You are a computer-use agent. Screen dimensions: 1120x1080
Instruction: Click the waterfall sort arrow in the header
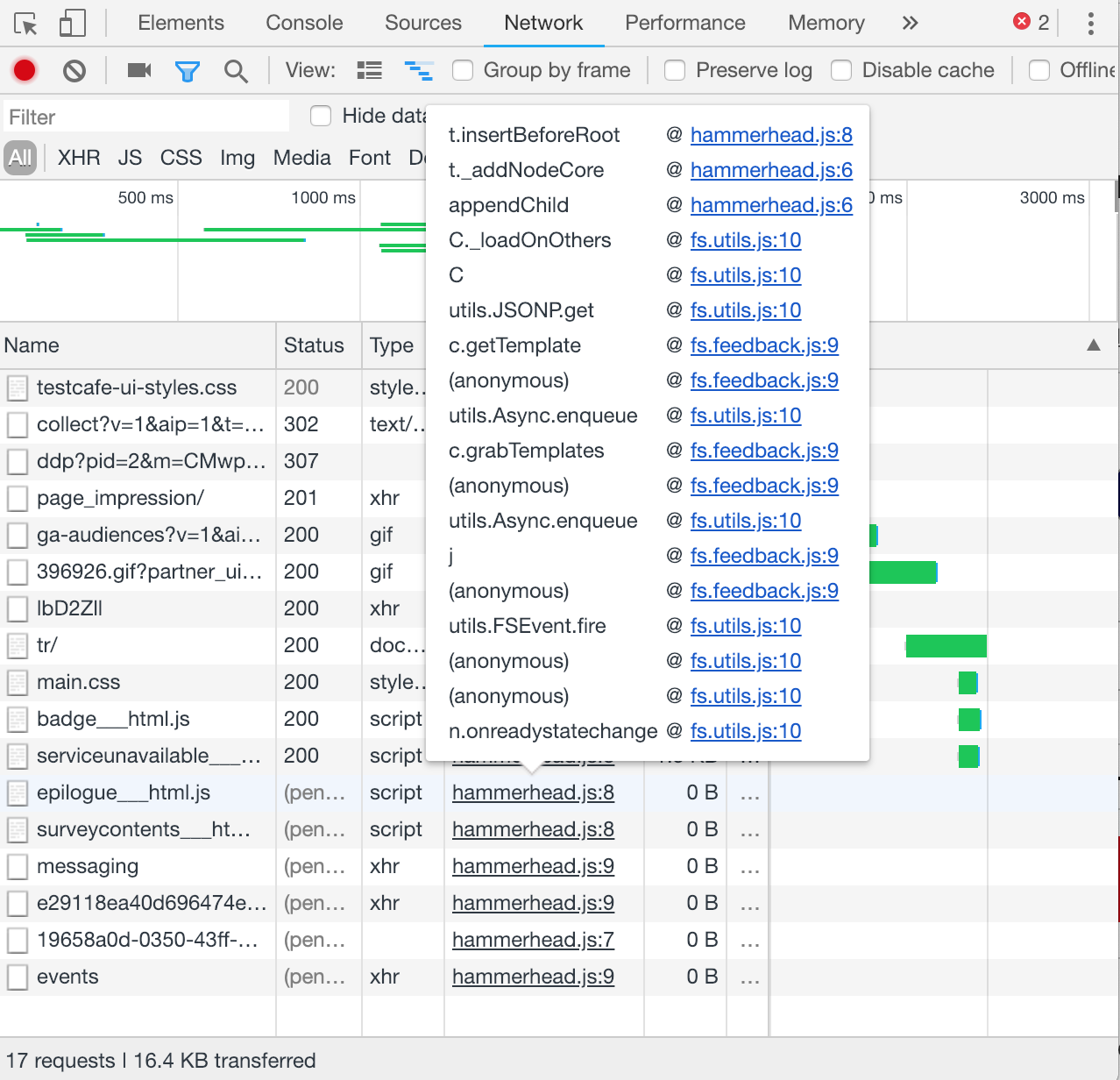click(1094, 345)
